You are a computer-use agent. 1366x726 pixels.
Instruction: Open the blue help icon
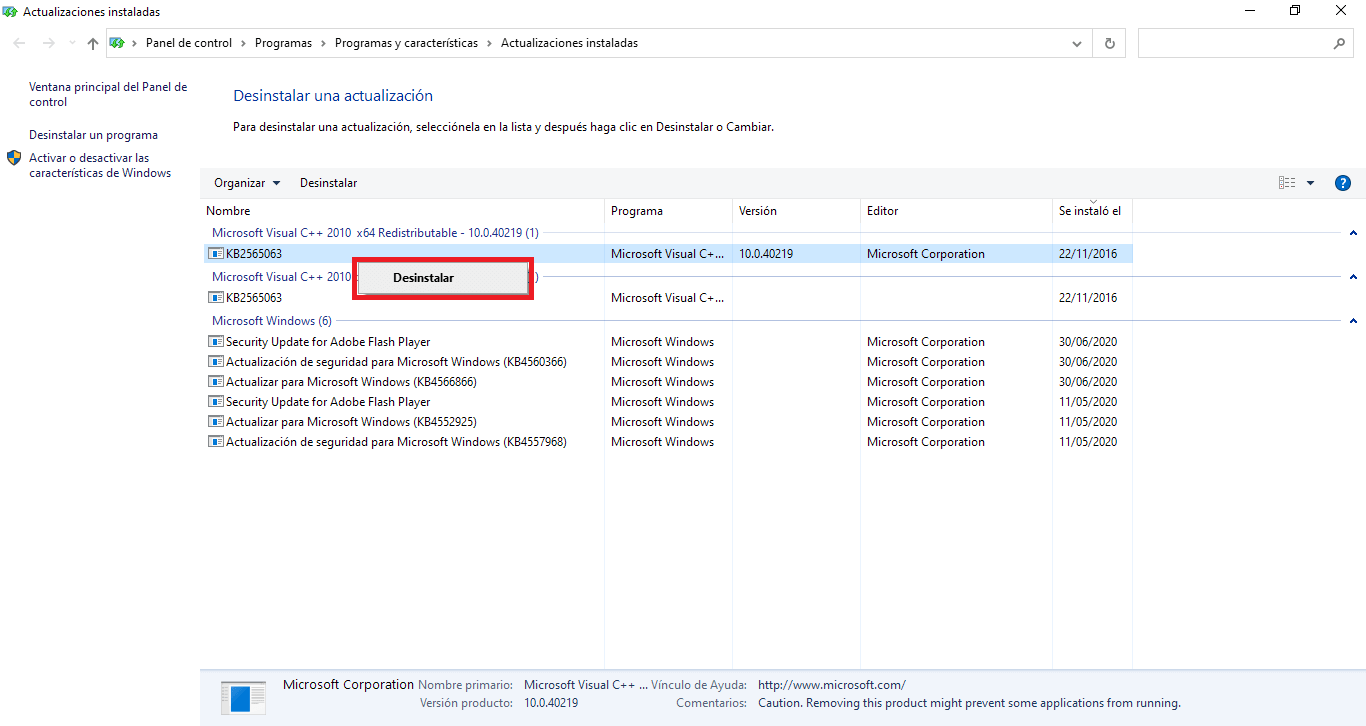pos(1343,183)
